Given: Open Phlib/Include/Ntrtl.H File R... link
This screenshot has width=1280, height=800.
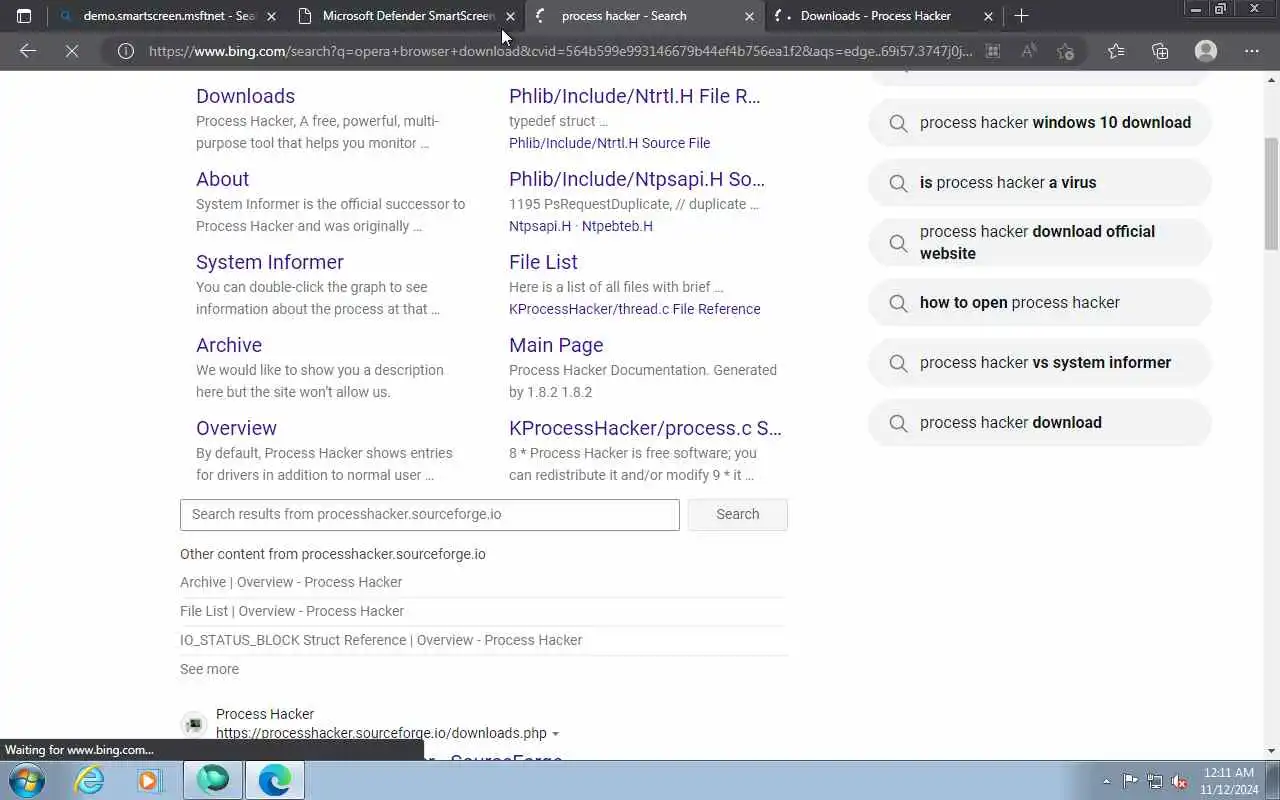Looking at the screenshot, I should (635, 96).
